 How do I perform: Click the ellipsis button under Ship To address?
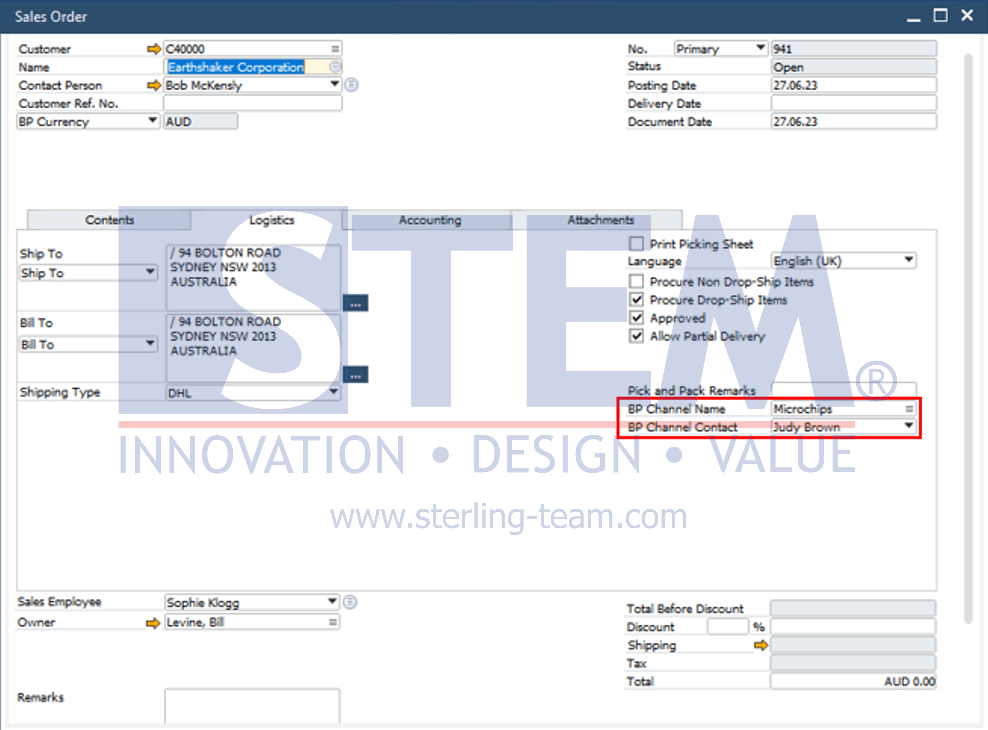click(x=355, y=303)
